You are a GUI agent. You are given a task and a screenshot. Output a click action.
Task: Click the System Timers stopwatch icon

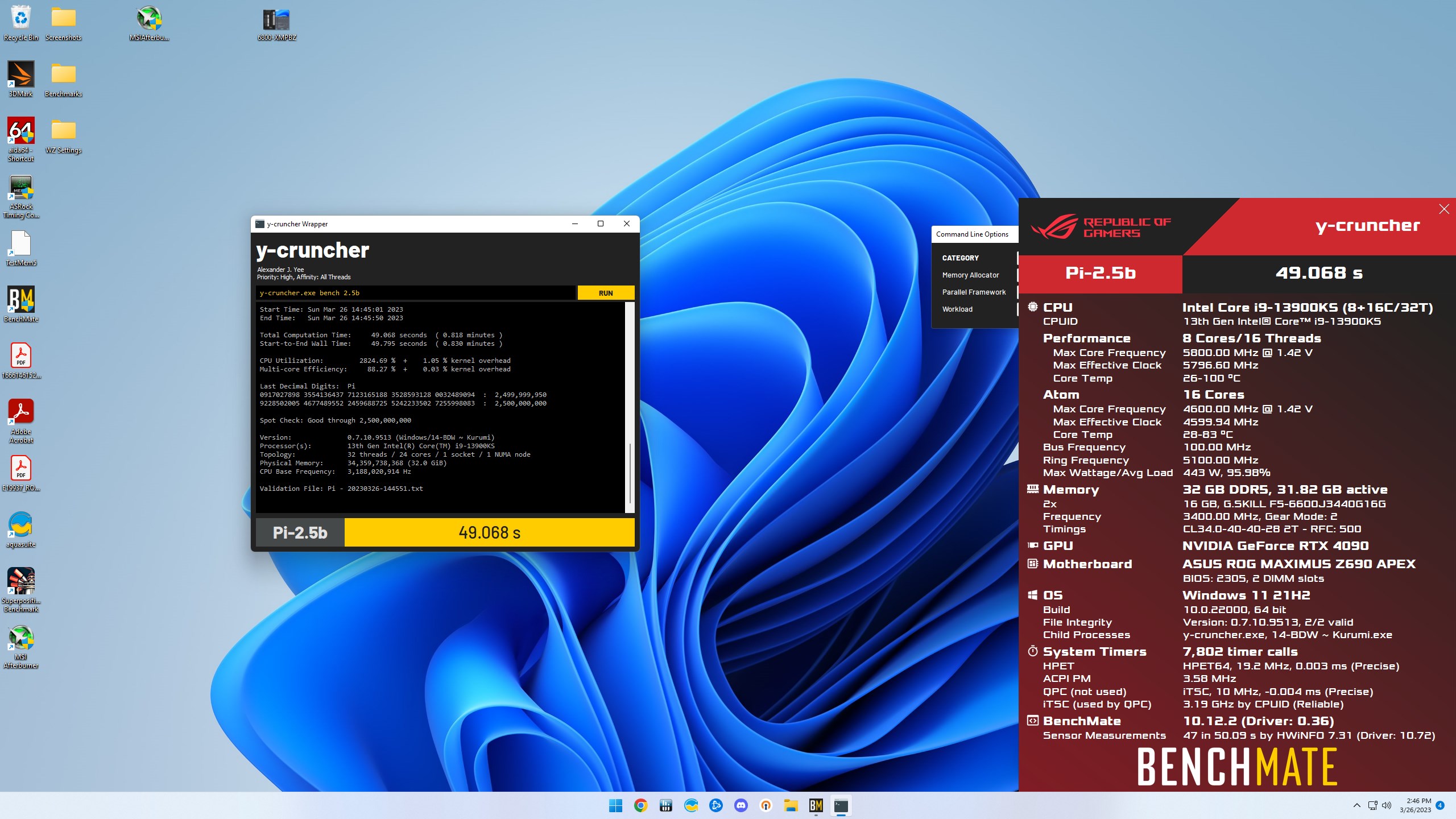(1032, 651)
